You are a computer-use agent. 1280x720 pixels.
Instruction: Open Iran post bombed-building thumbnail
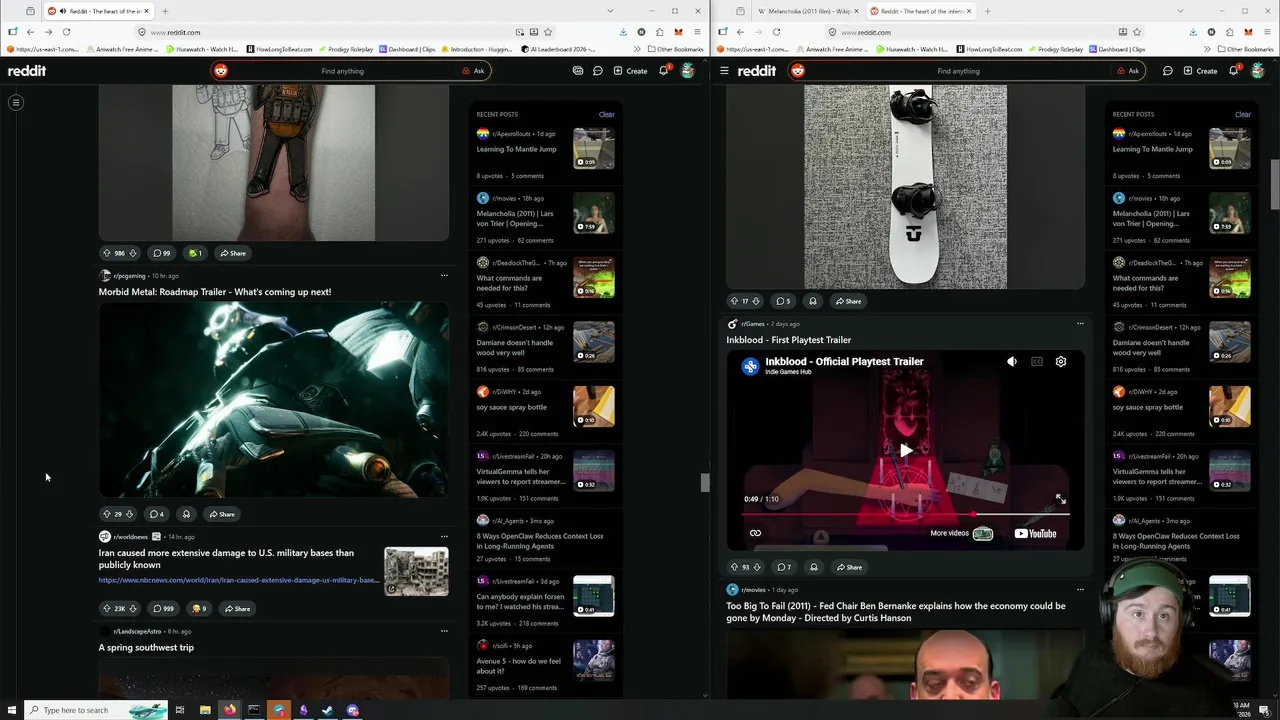(x=416, y=571)
